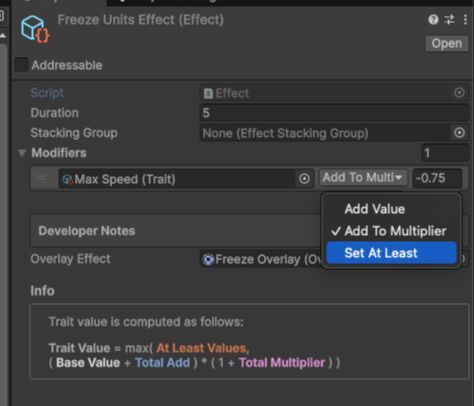This screenshot has height=406, width=474.
Task: Click the Freeze Units Effect asset icon
Action: point(35,29)
